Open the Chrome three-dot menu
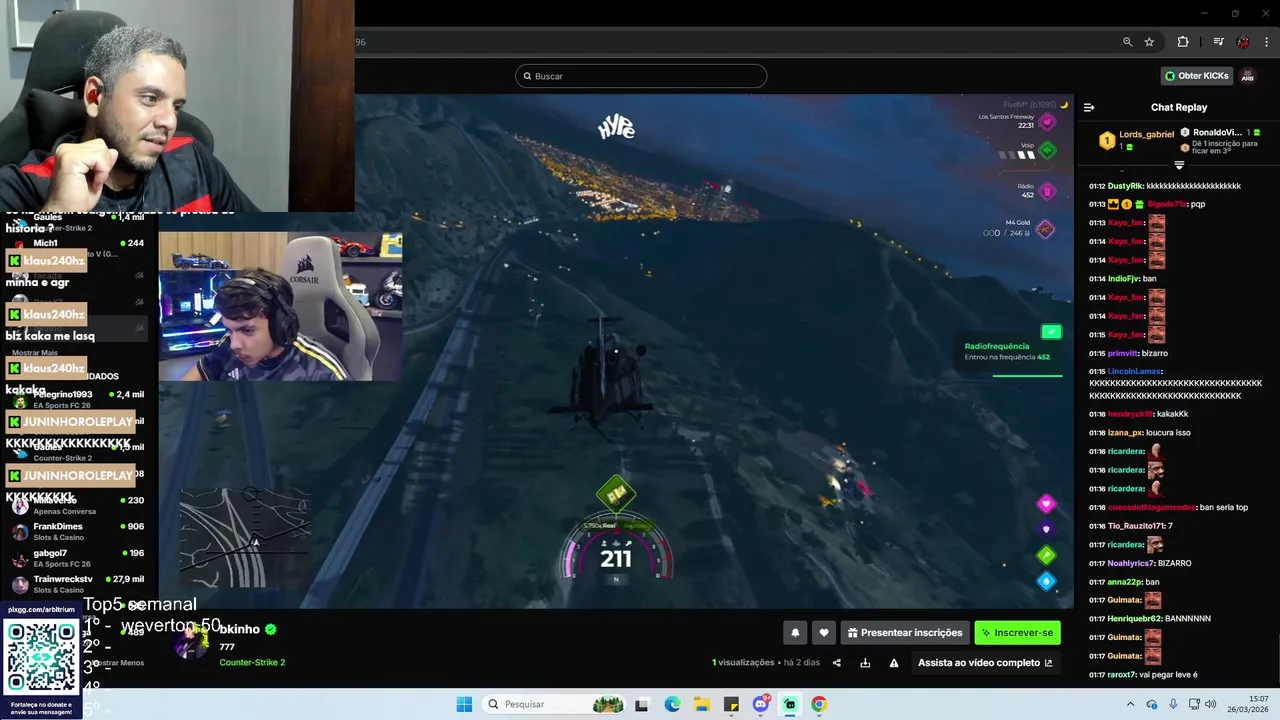Image resolution: width=1280 pixels, height=720 pixels. 1264,42
